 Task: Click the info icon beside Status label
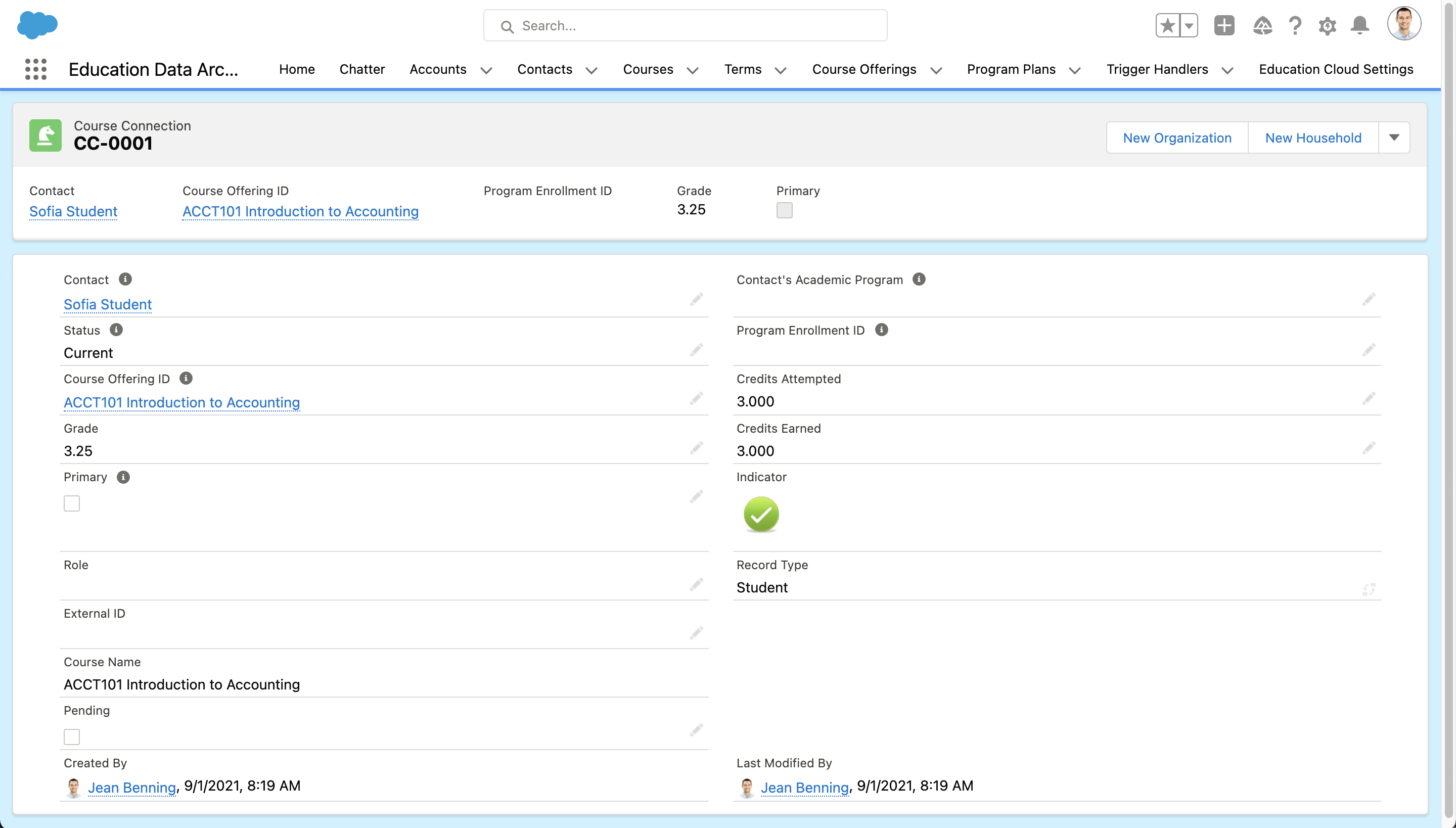click(x=116, y=330)
